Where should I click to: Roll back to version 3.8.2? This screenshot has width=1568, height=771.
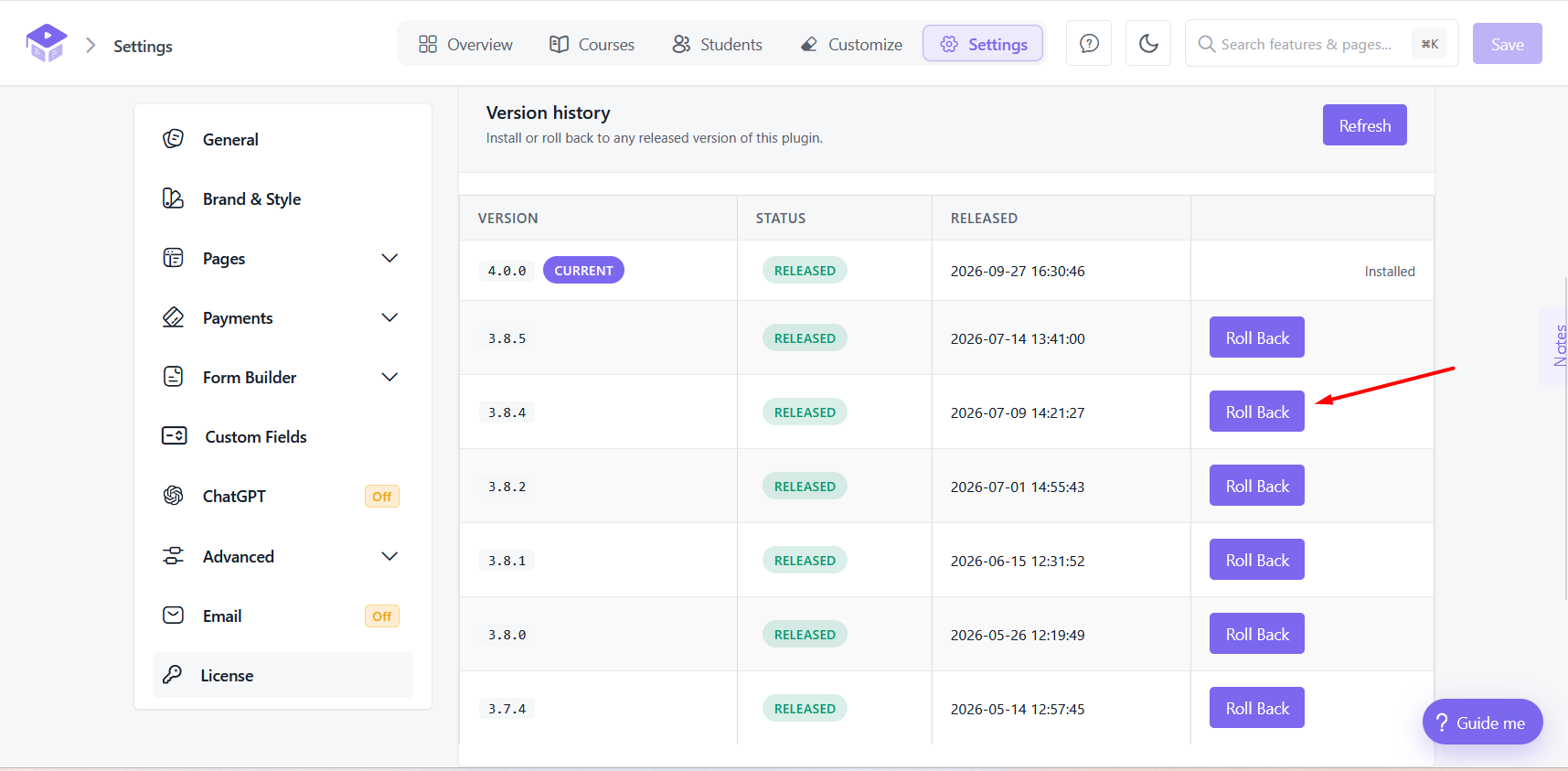(1257, 486)
